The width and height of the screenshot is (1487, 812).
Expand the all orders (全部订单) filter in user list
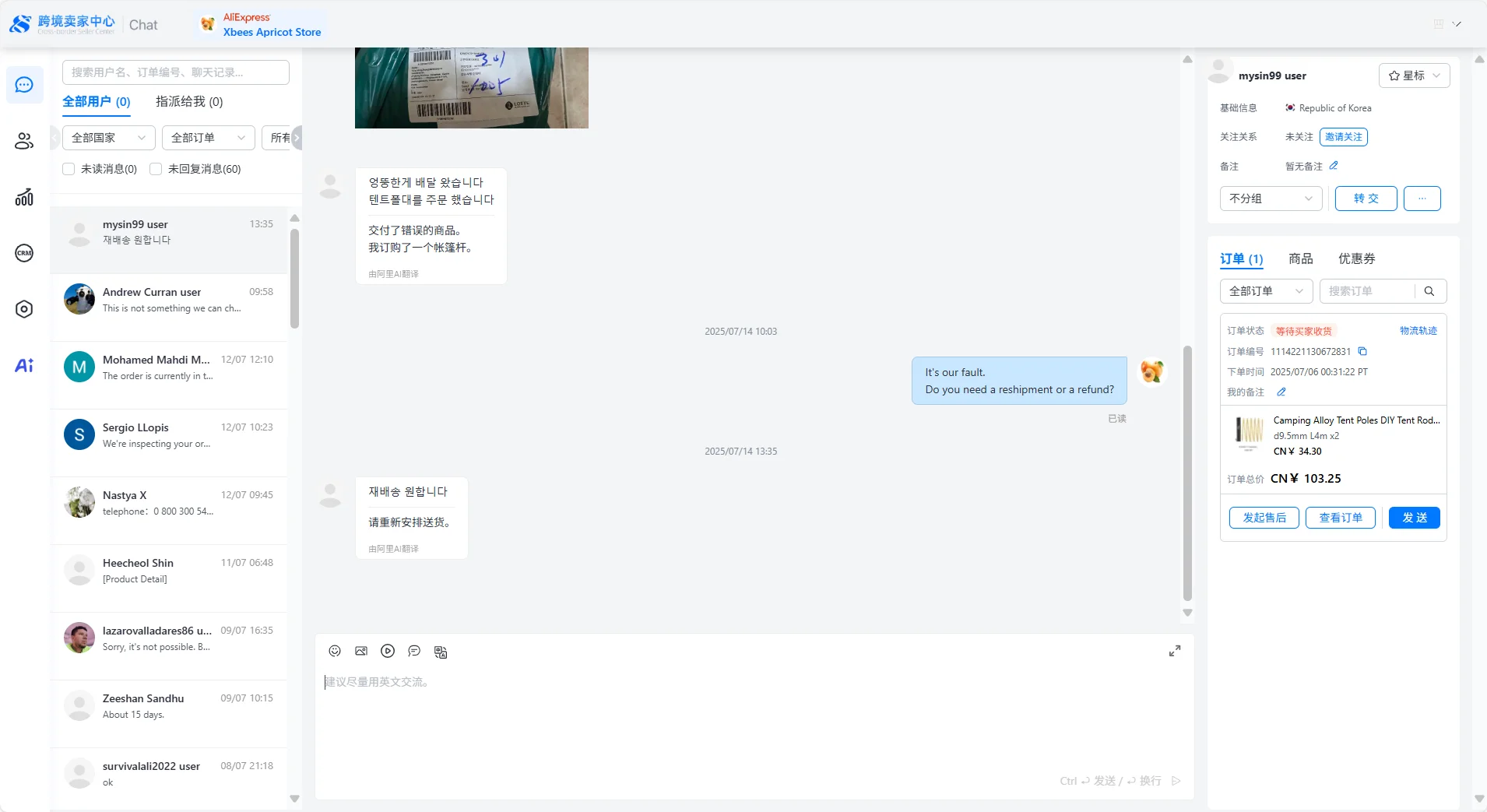coord(209,138)
